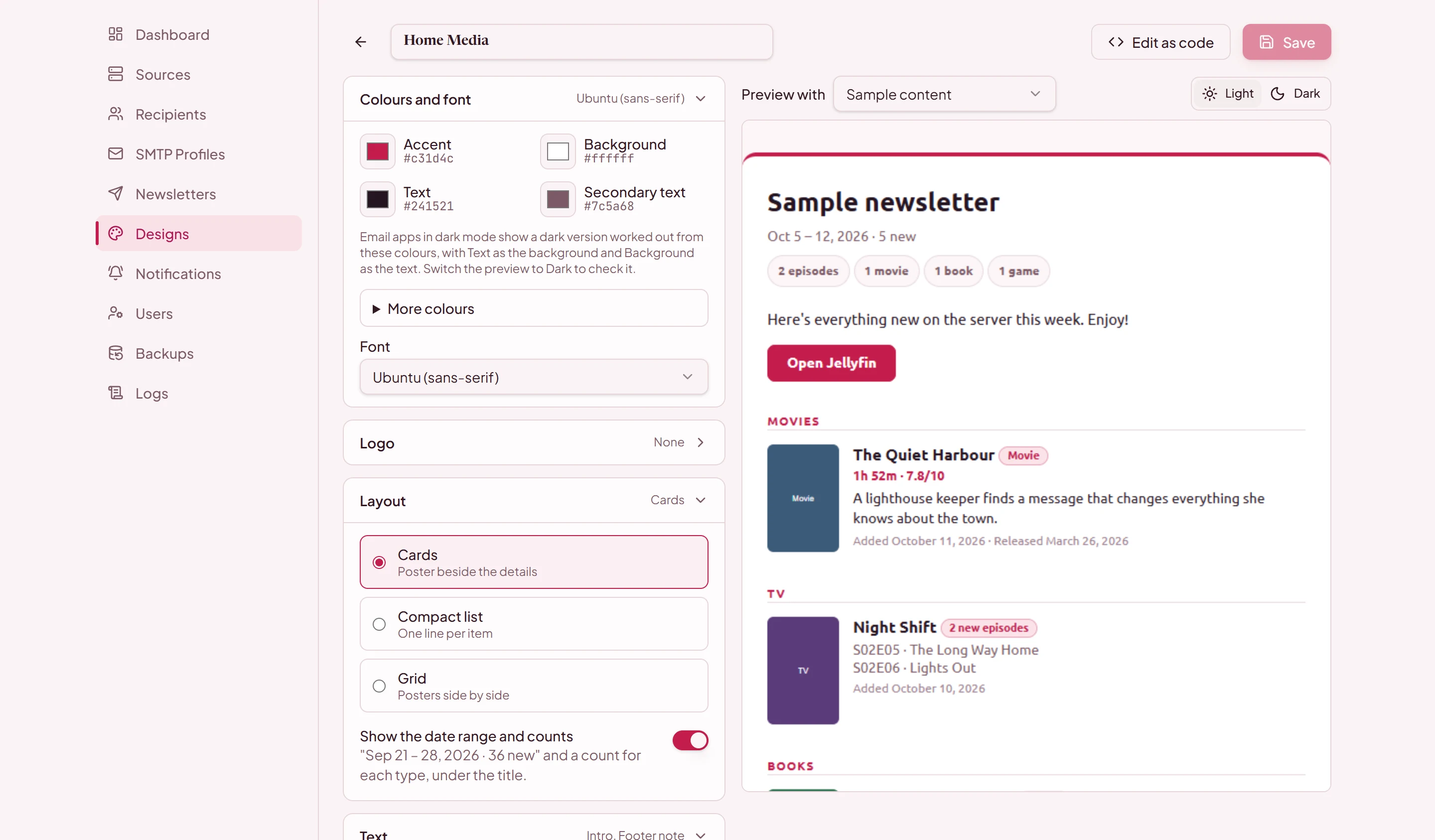The image size is (1435, 840).
Task: Open the Secondary text colour swatch
Action: tap(558, 199)
